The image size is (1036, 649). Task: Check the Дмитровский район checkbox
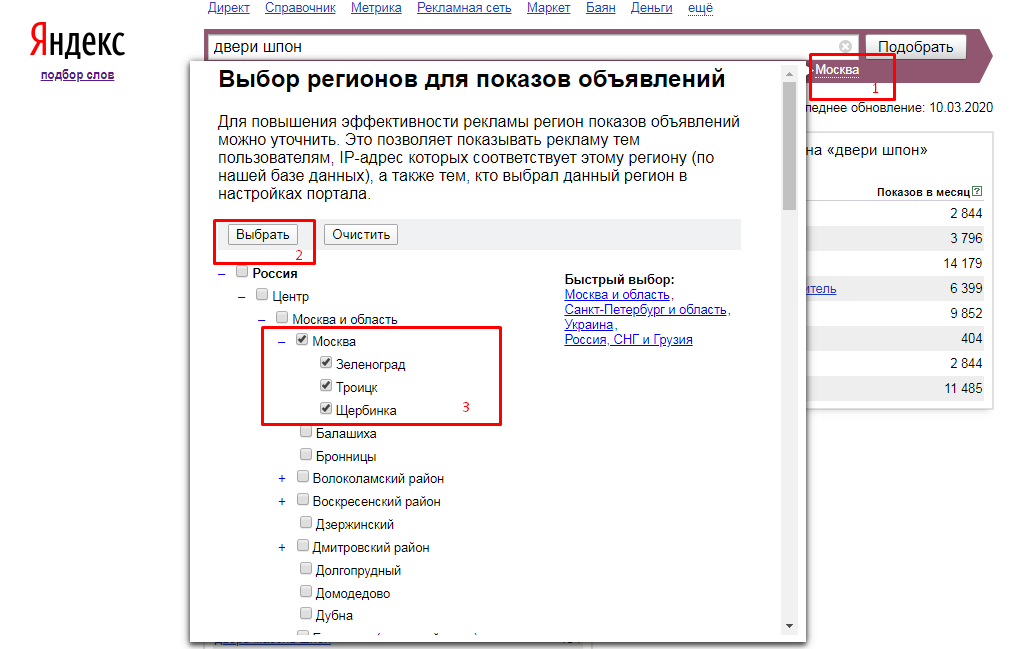pyautogui.click(x=303, y=546)
